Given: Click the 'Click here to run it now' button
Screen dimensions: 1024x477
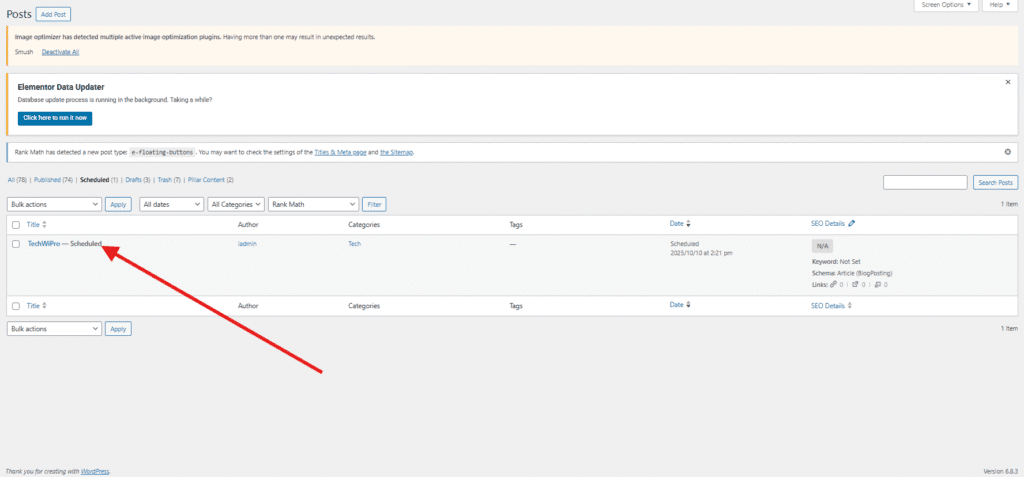Looking at the screenshot, I should tap(55, 118).
